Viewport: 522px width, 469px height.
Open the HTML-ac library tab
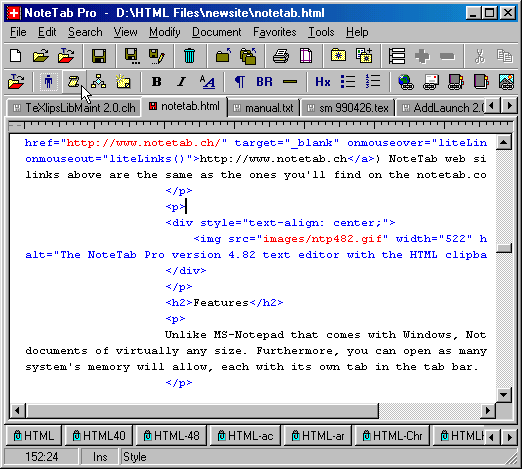(x=245, y=435)
